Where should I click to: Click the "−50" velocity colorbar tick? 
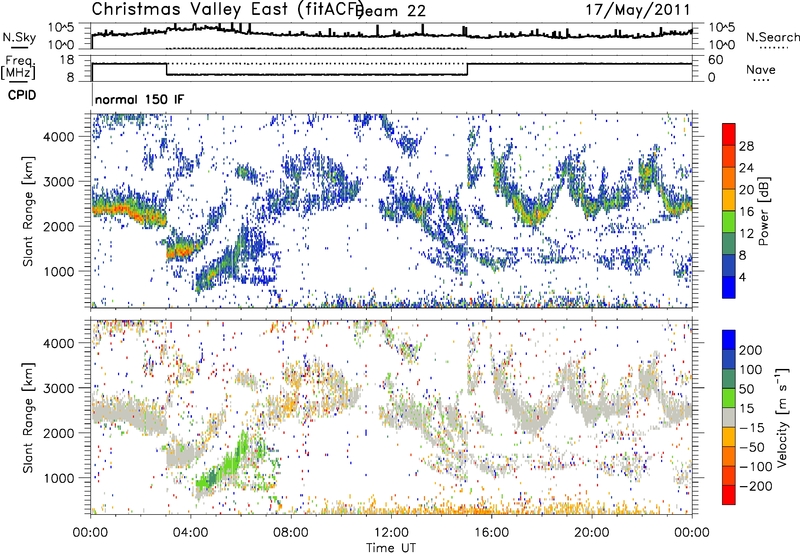click(752, 447)
